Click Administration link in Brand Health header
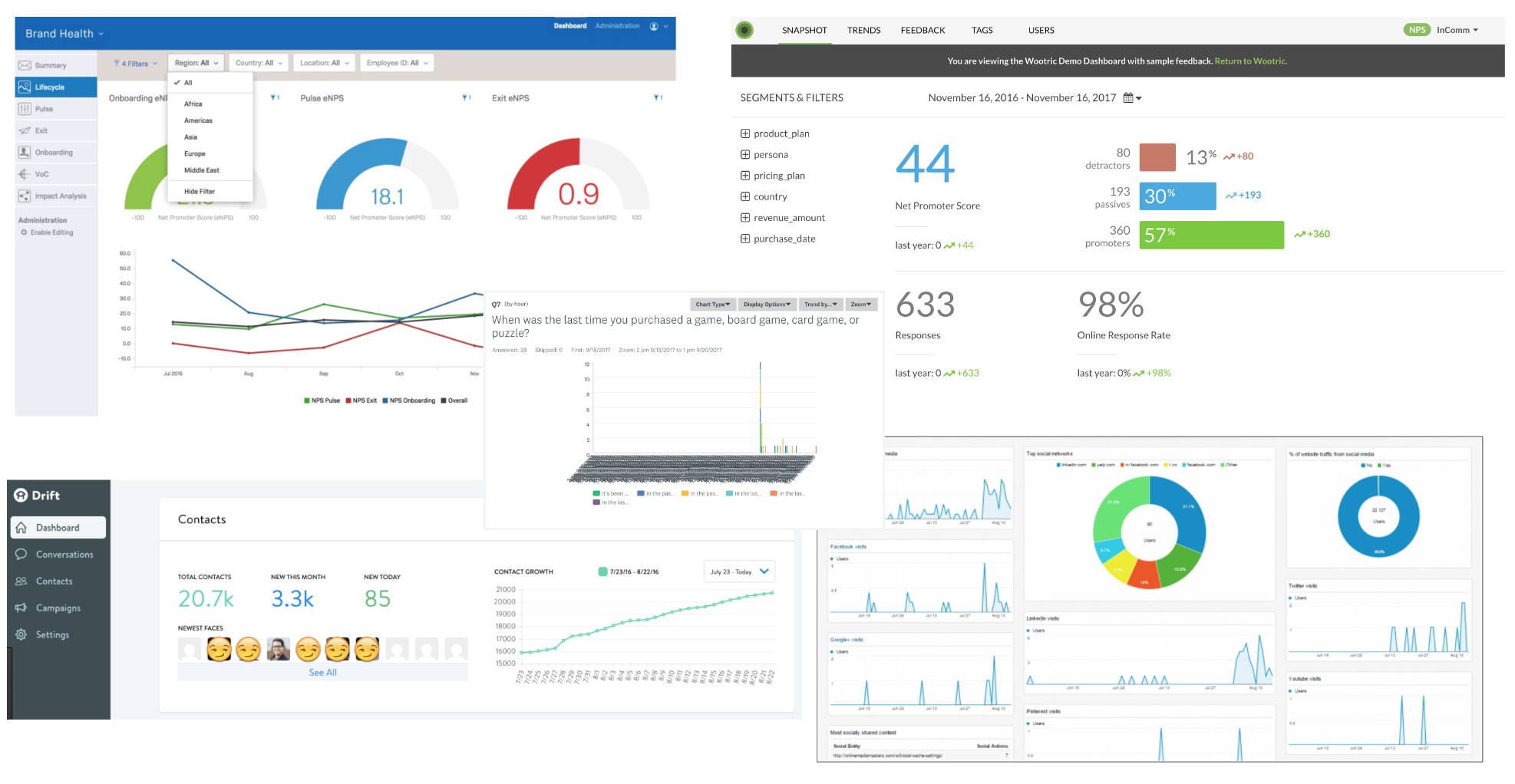 617,26
